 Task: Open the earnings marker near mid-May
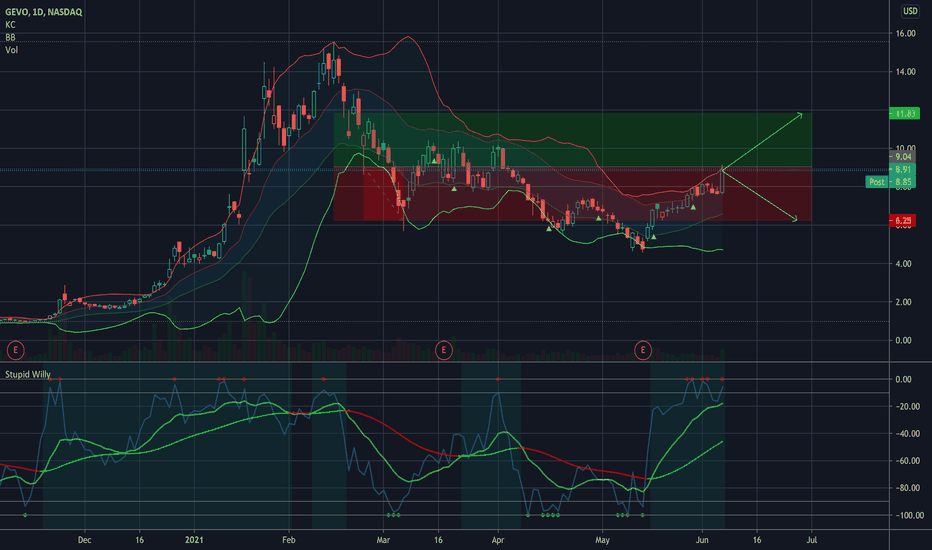[x=643, y=350]
